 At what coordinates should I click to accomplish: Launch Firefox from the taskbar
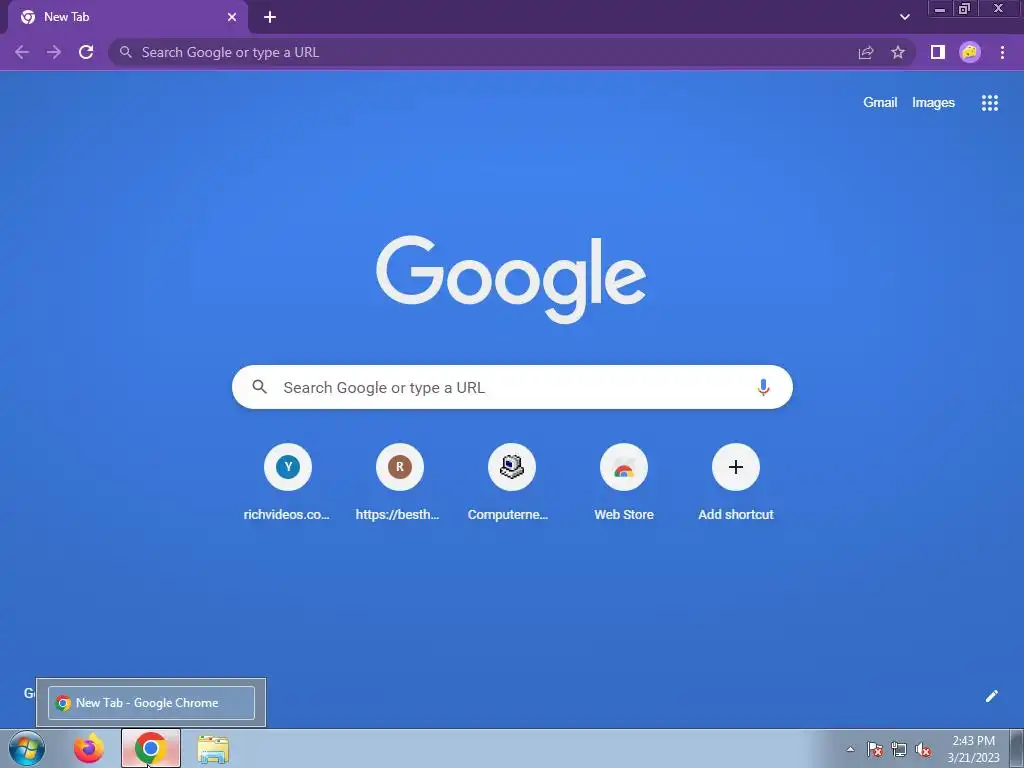(89, 748)
